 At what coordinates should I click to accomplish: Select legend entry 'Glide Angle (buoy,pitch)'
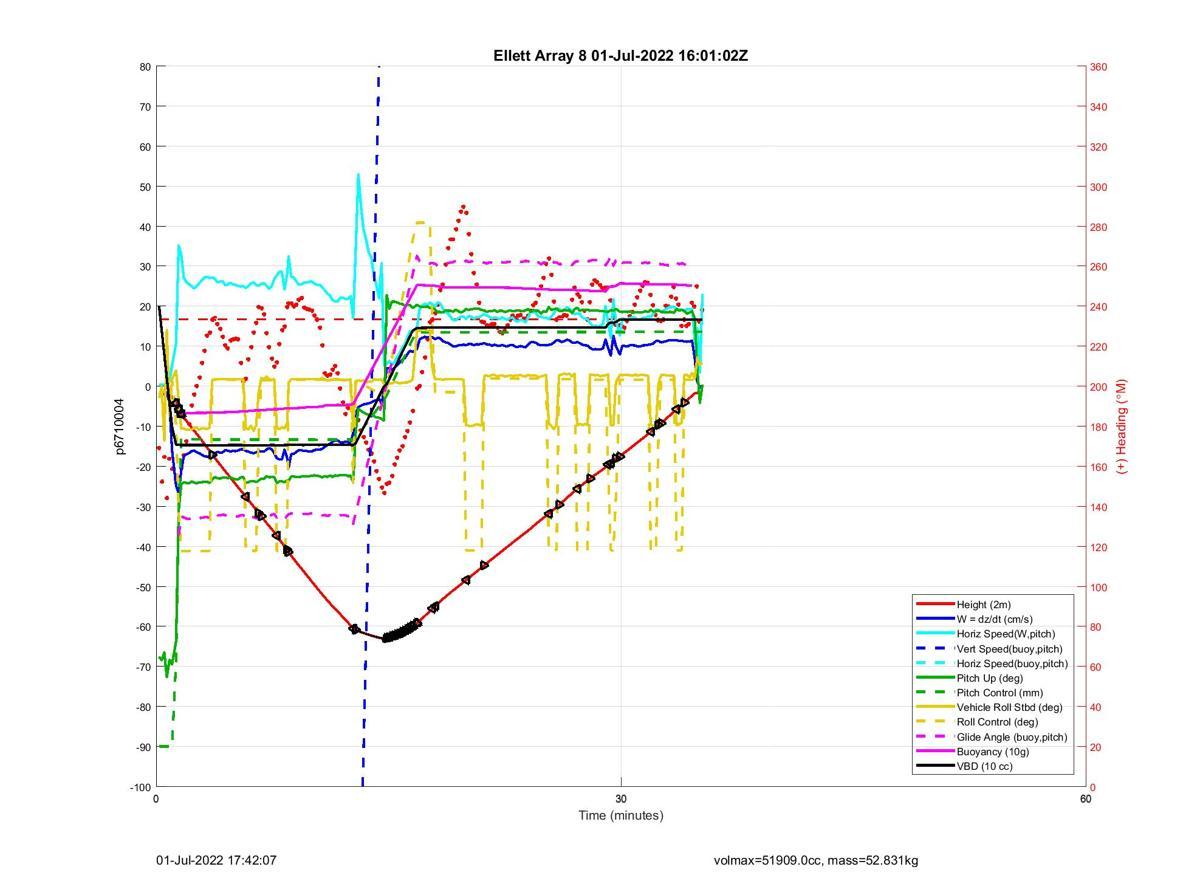1012,737
